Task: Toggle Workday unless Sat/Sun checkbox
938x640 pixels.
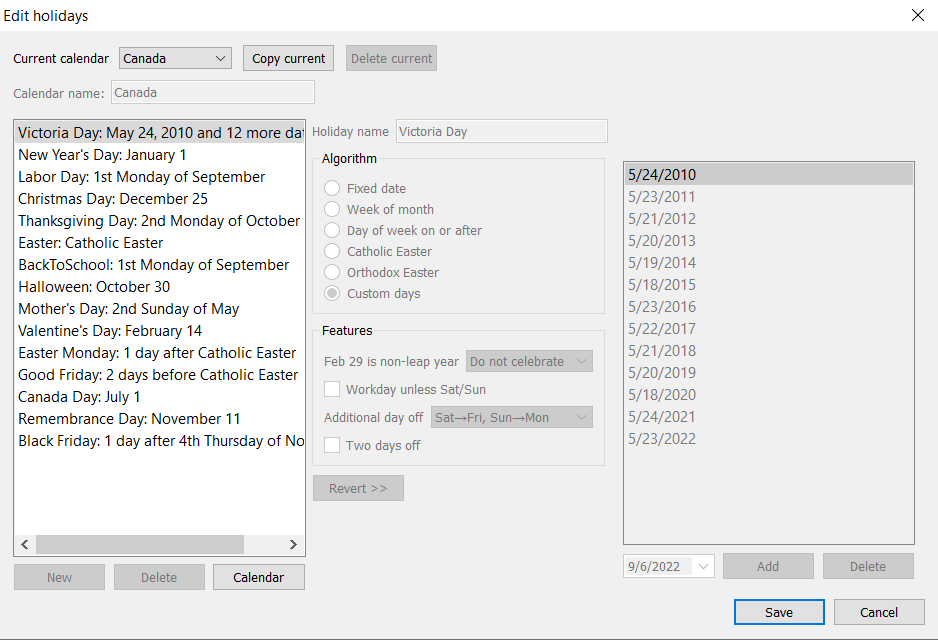Action: click(332, 389)
